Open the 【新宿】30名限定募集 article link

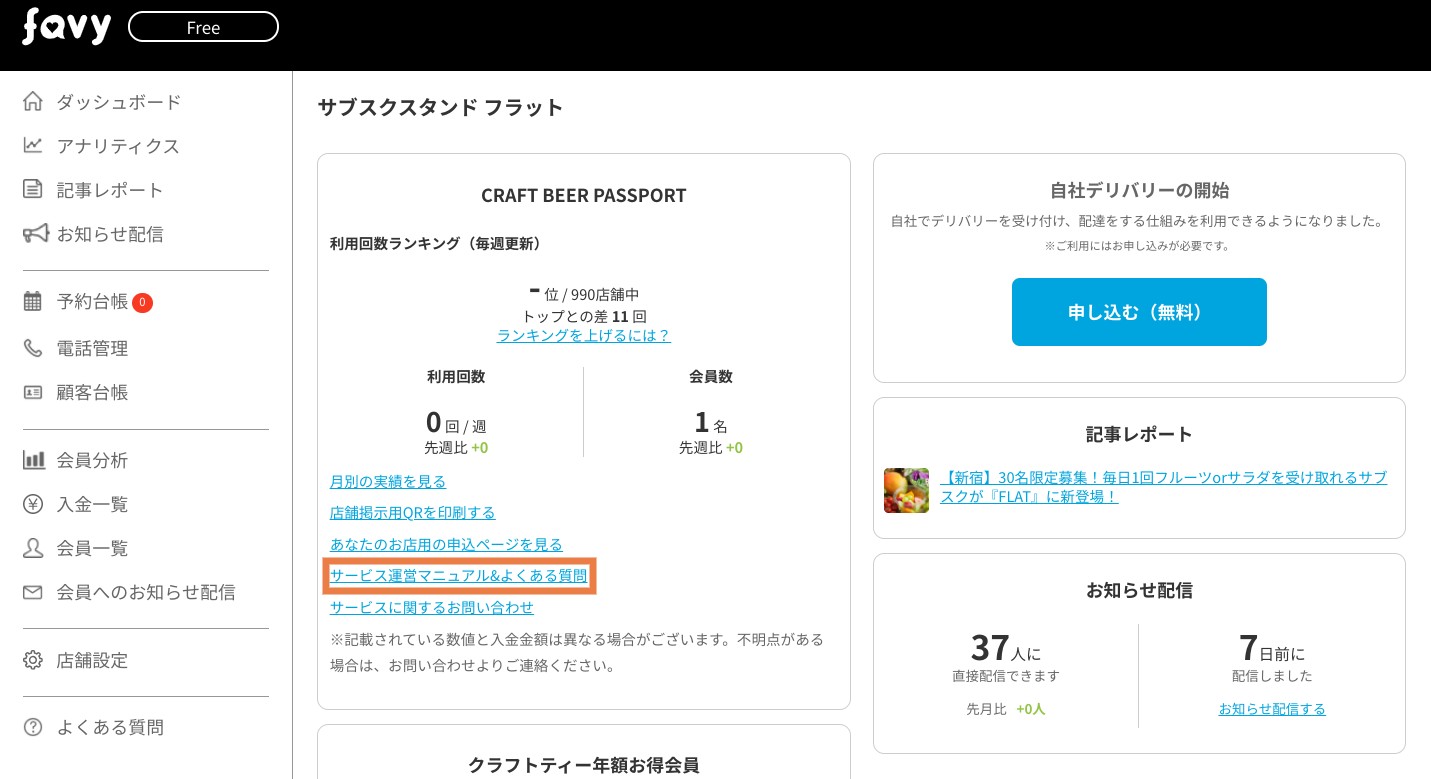pyautogui.click(x=1164, y=487)
